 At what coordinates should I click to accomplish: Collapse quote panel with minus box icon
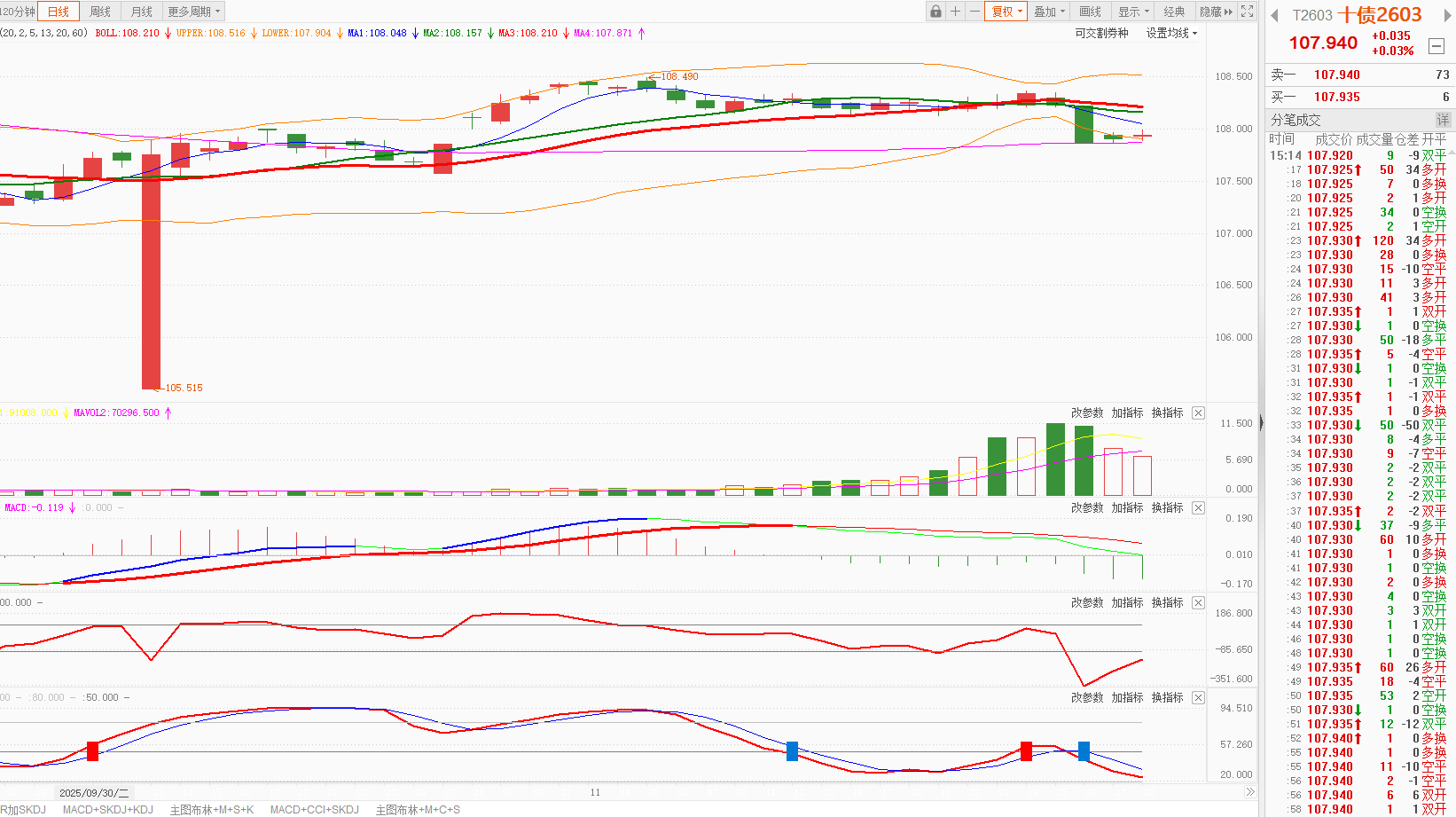(x=1437, y=46)
